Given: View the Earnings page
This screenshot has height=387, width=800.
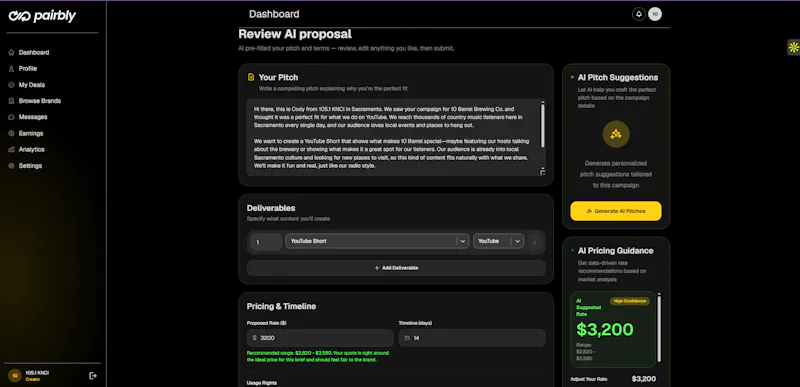Looking at the screenshot, I should coord(31,134).
